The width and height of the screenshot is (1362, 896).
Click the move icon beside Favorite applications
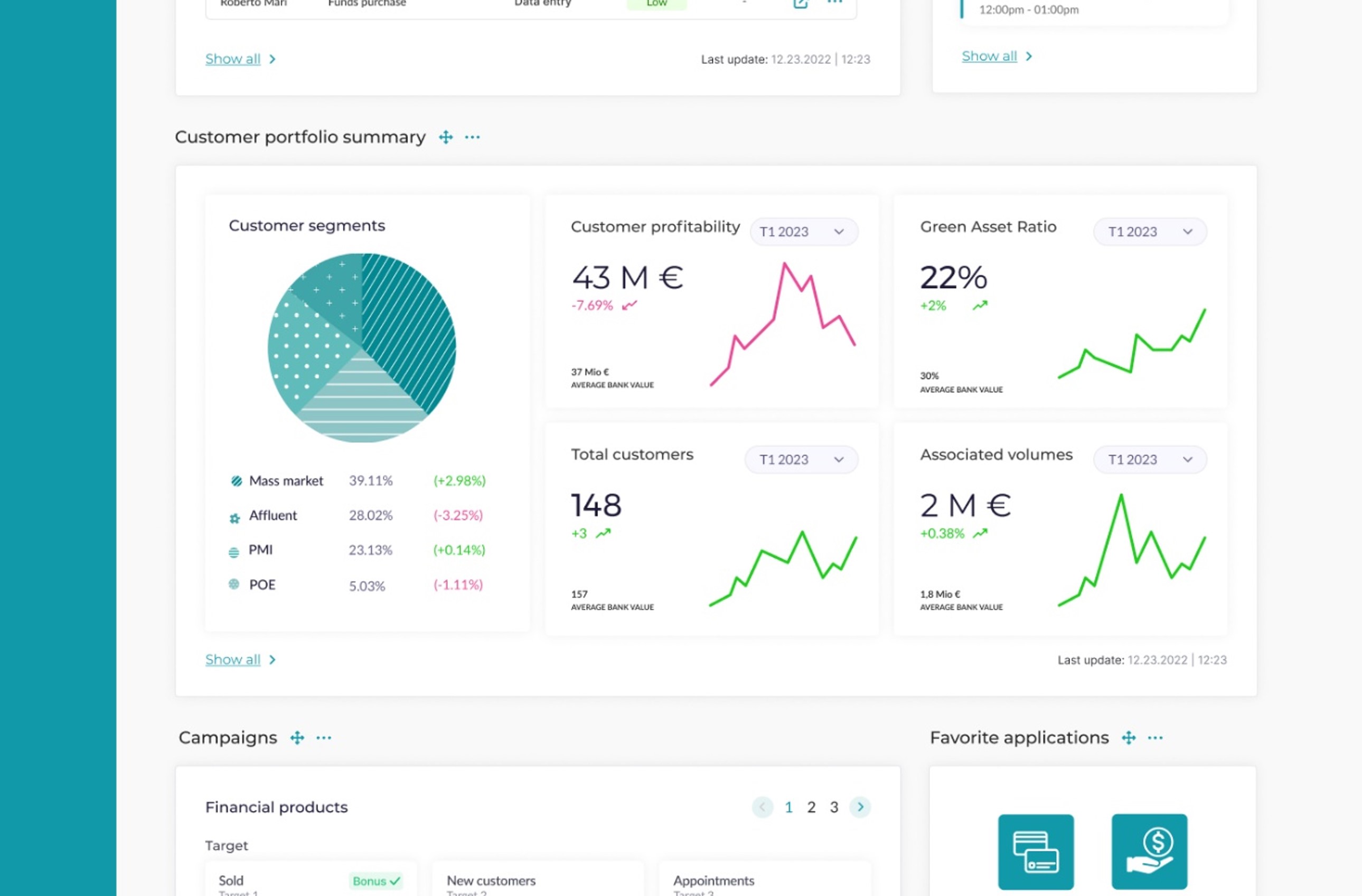tap(1129, 738)
